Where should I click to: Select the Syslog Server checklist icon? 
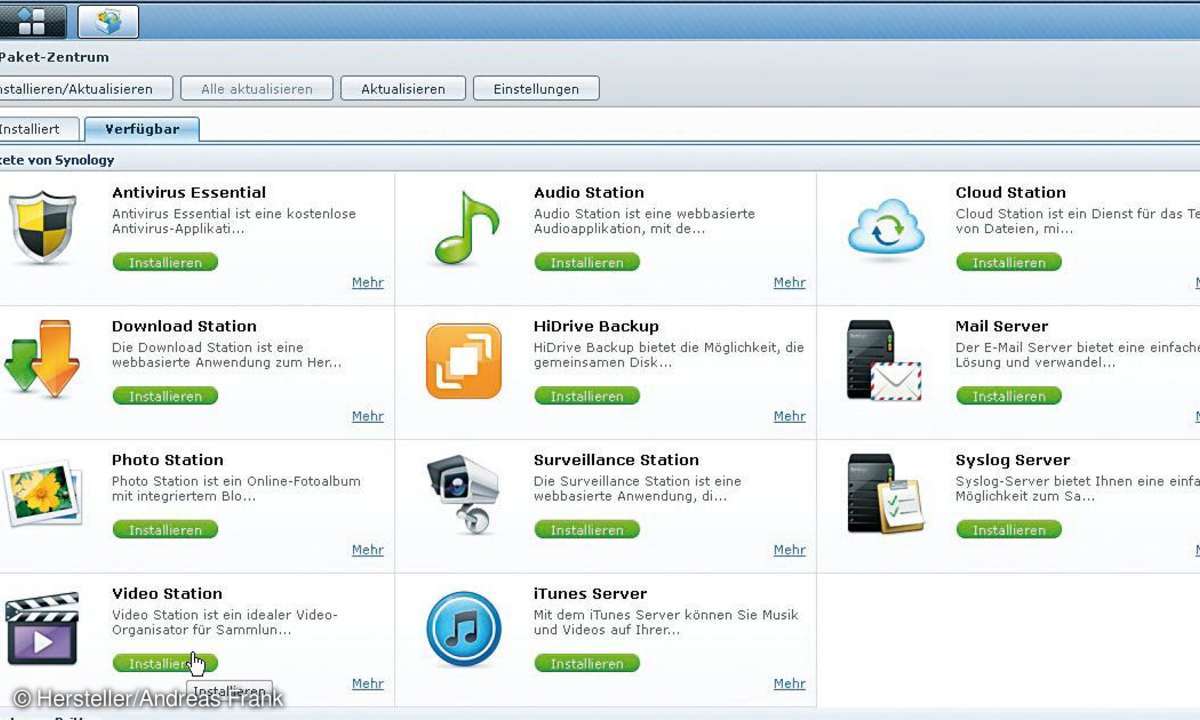(886, 494)
